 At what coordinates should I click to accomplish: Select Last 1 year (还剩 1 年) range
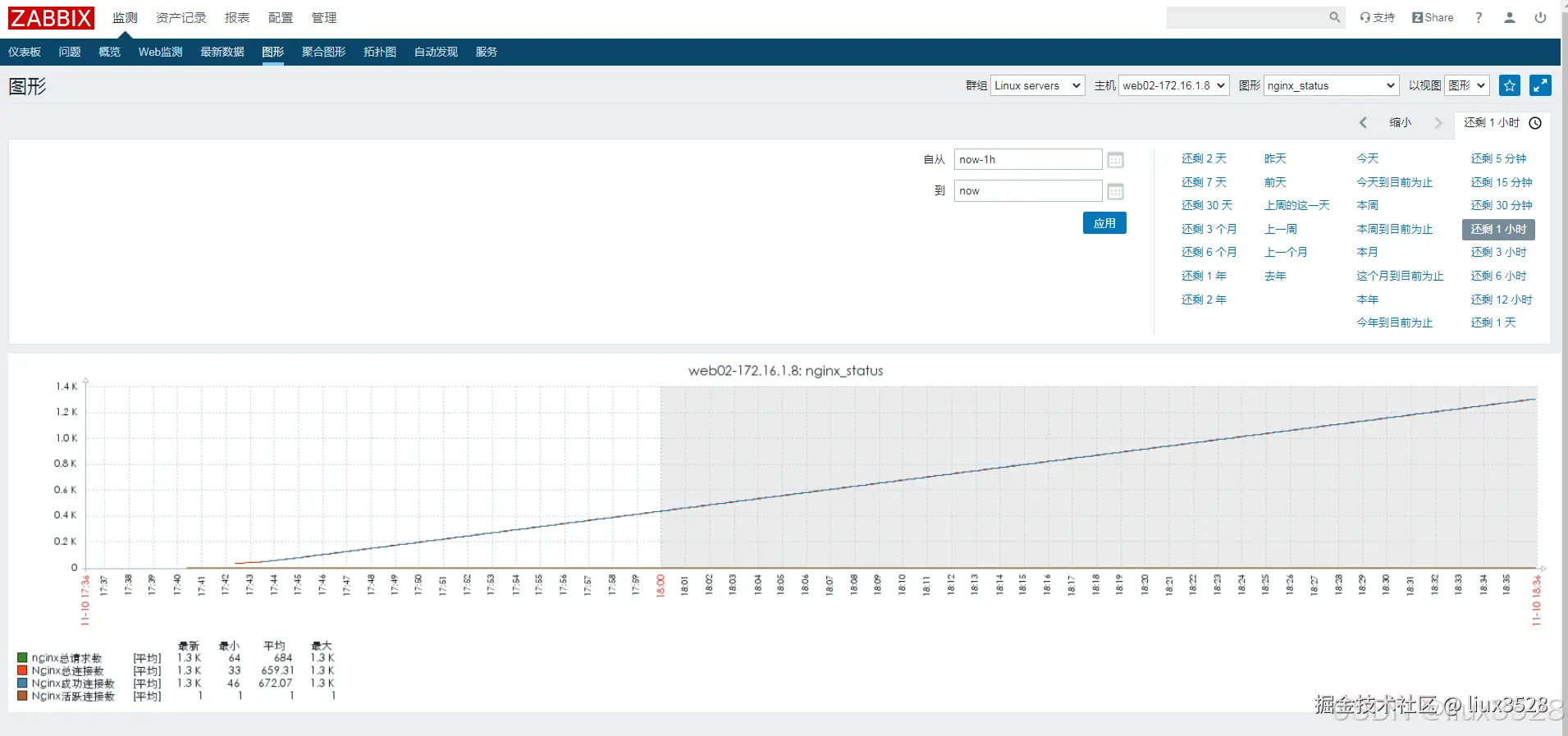coord(1204,276)
